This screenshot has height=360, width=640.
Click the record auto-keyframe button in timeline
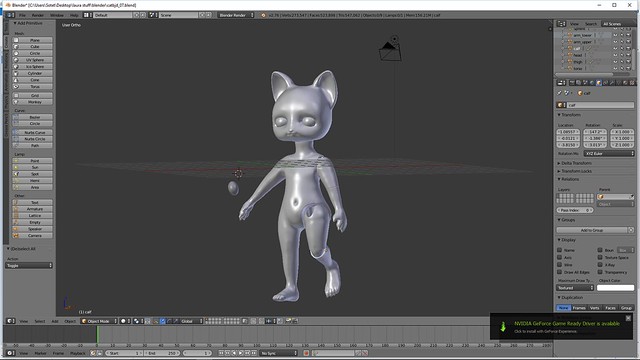pyautogui.click(x=306, y=353)
